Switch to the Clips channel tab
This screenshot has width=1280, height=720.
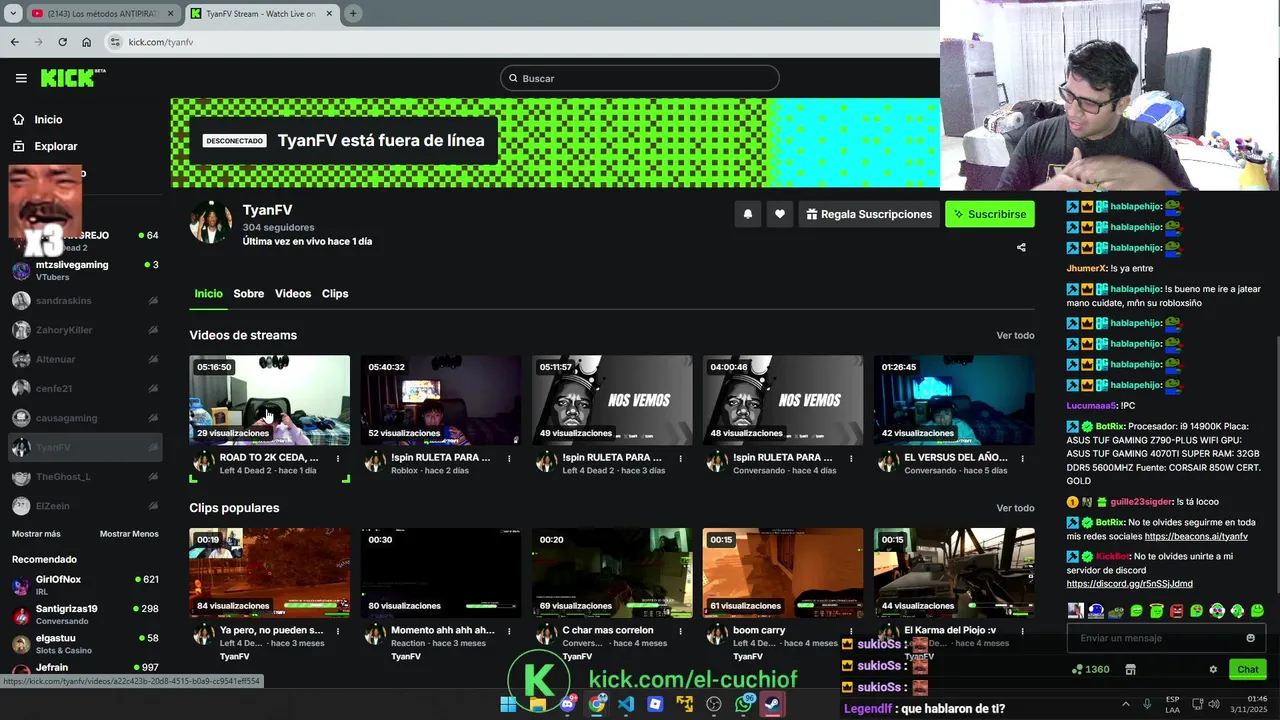pyautogui.click(x=335, y=293)
